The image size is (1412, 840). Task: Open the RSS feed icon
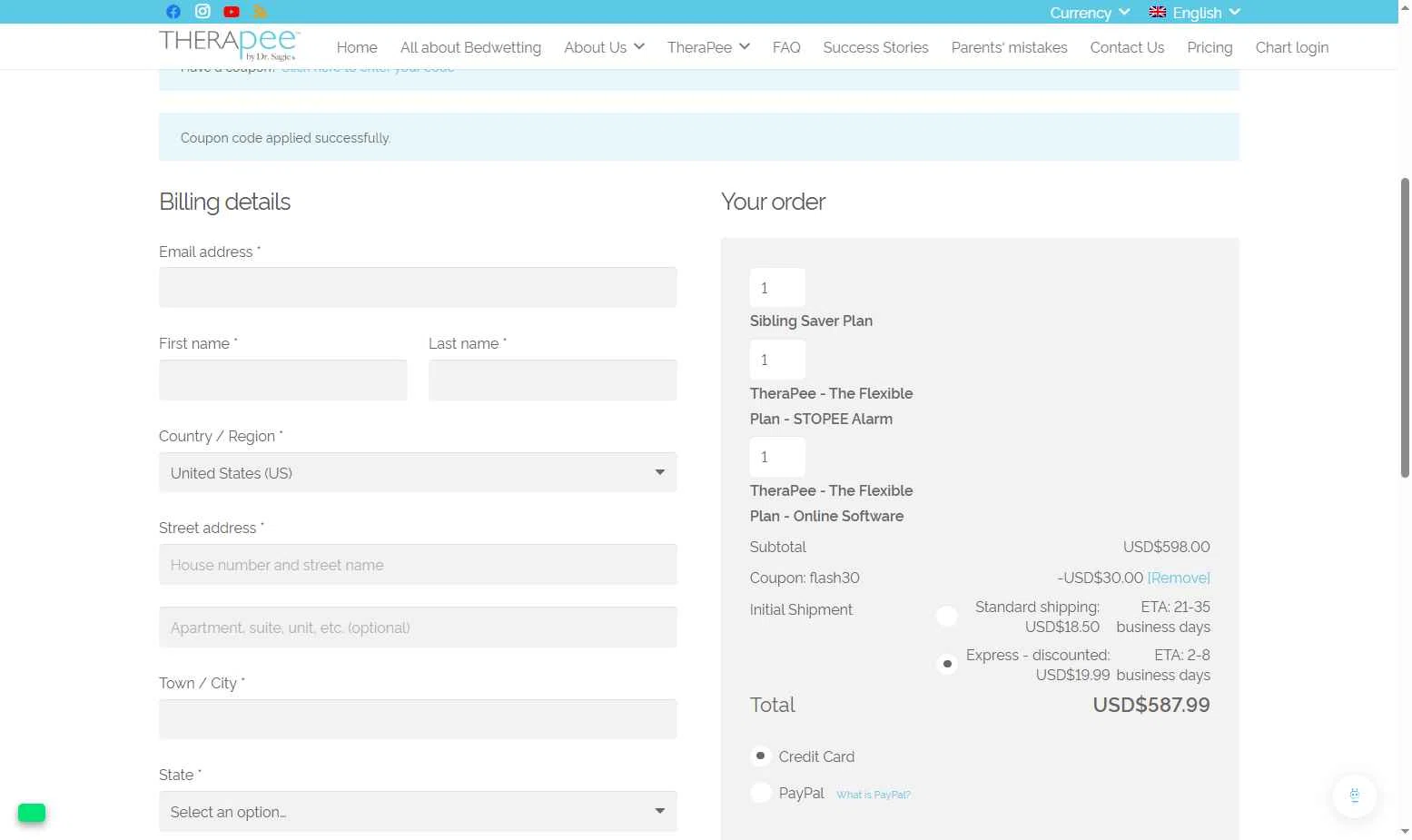coord(261,12)
